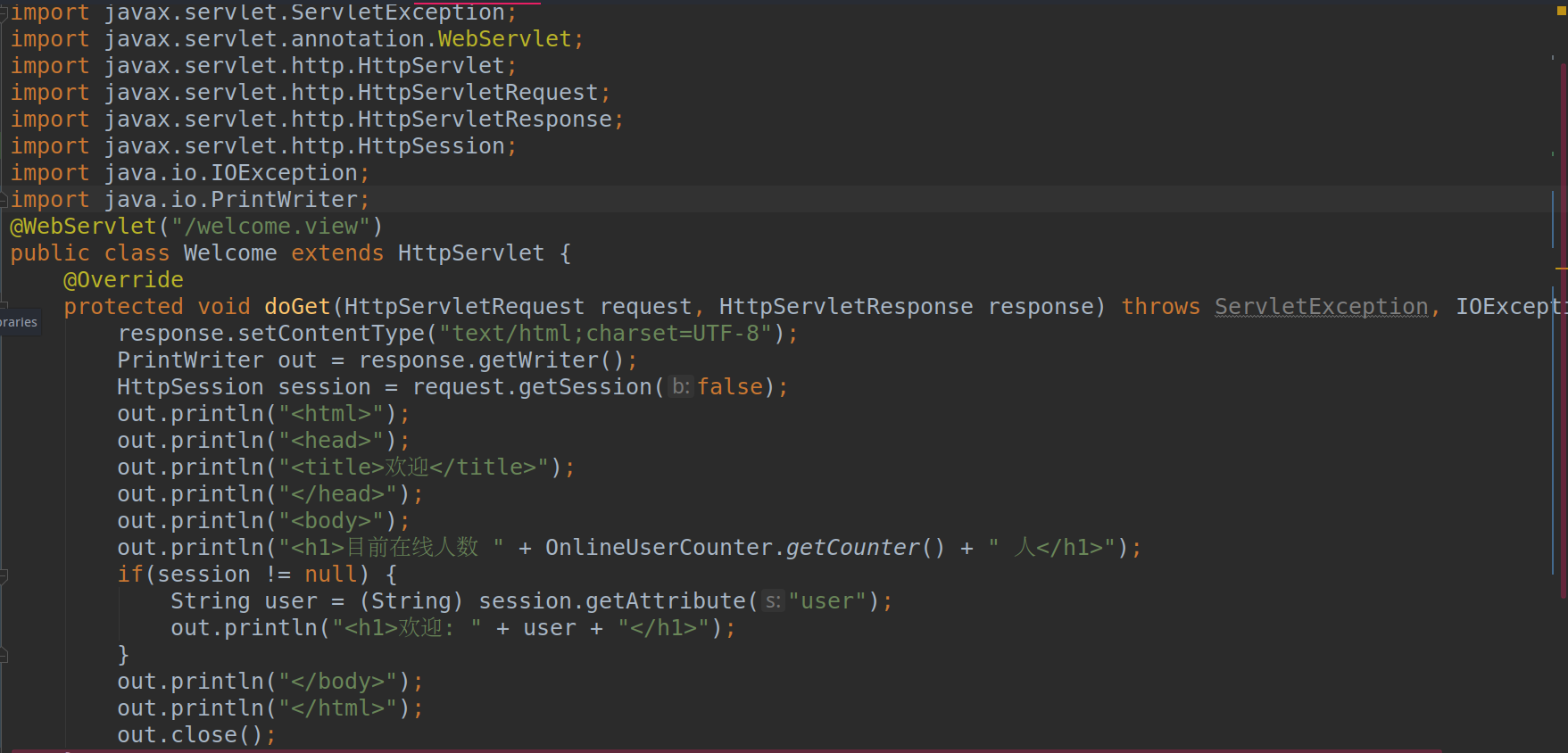Viewport: 1568px width, 753px height.
Task: Click the italic getCounter method call
Action: point(852,548)
